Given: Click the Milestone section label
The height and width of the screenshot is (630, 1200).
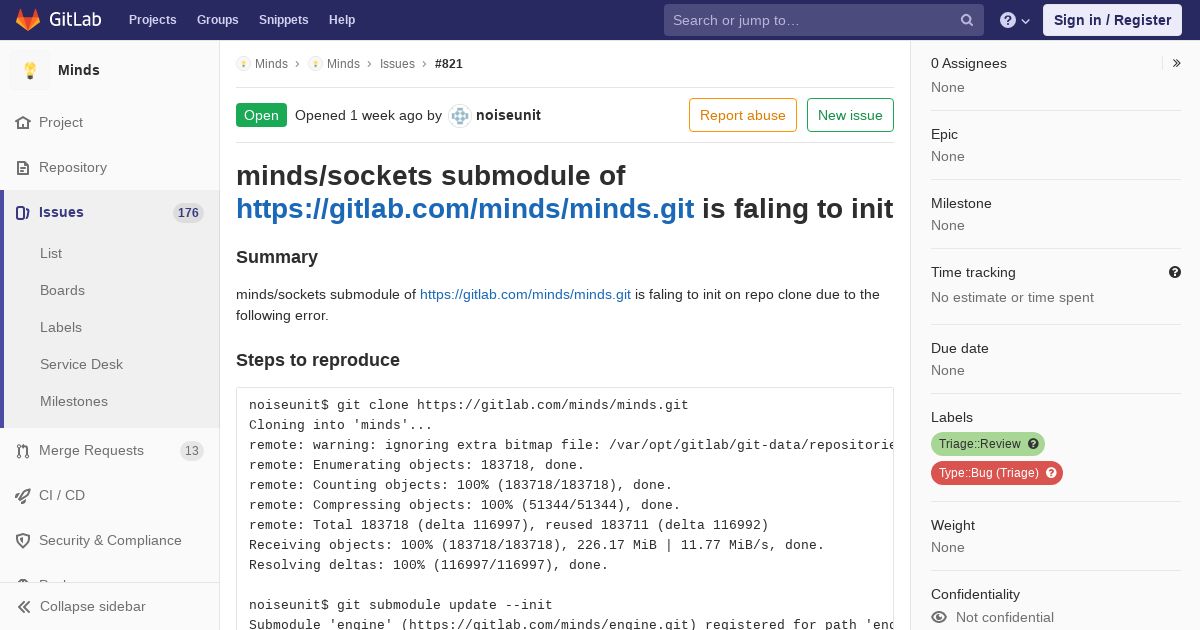Looking at the screenshot, I should pyautogui.click(x=961, y=204).
